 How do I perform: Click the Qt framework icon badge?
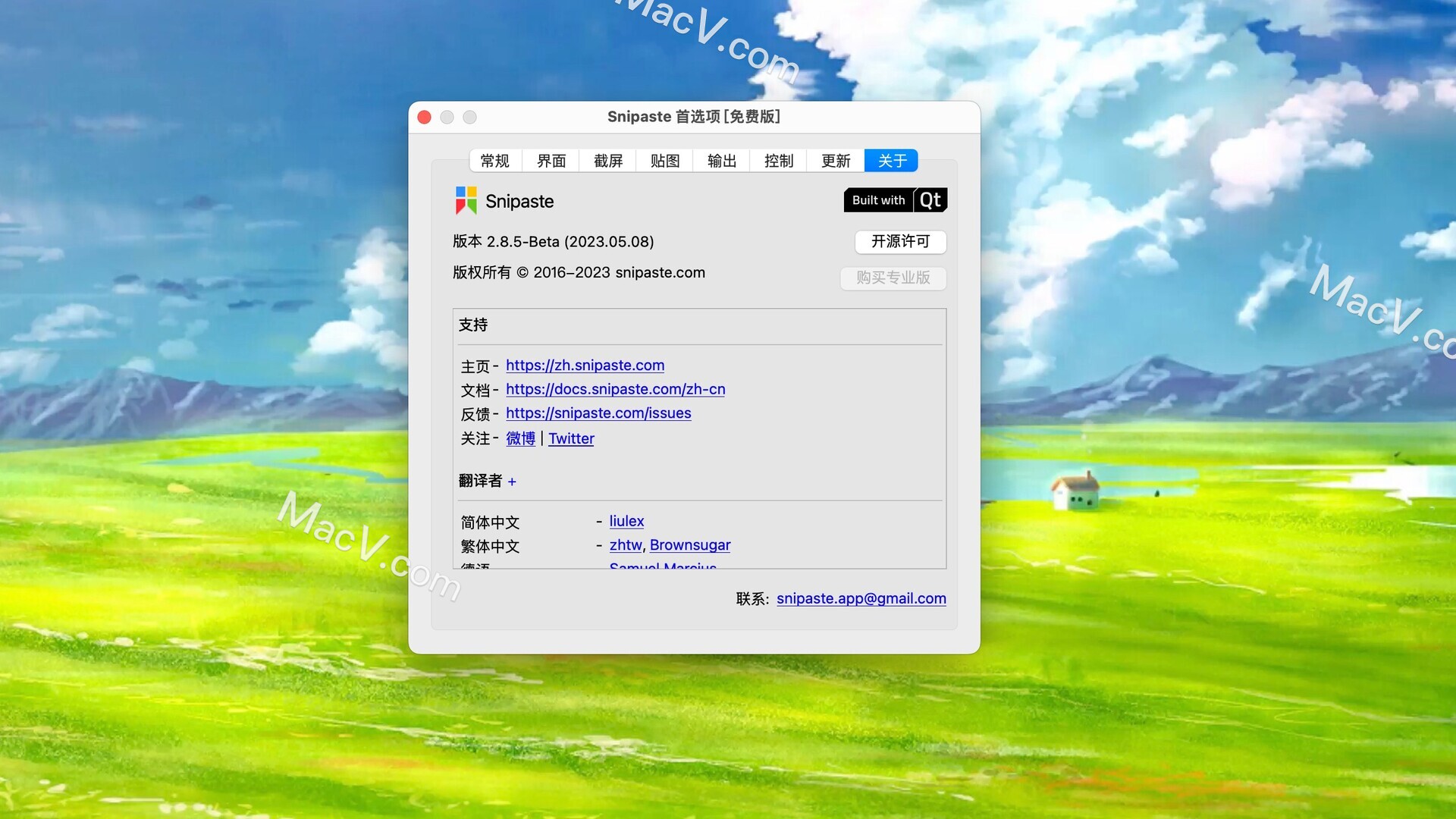(896, 200)
